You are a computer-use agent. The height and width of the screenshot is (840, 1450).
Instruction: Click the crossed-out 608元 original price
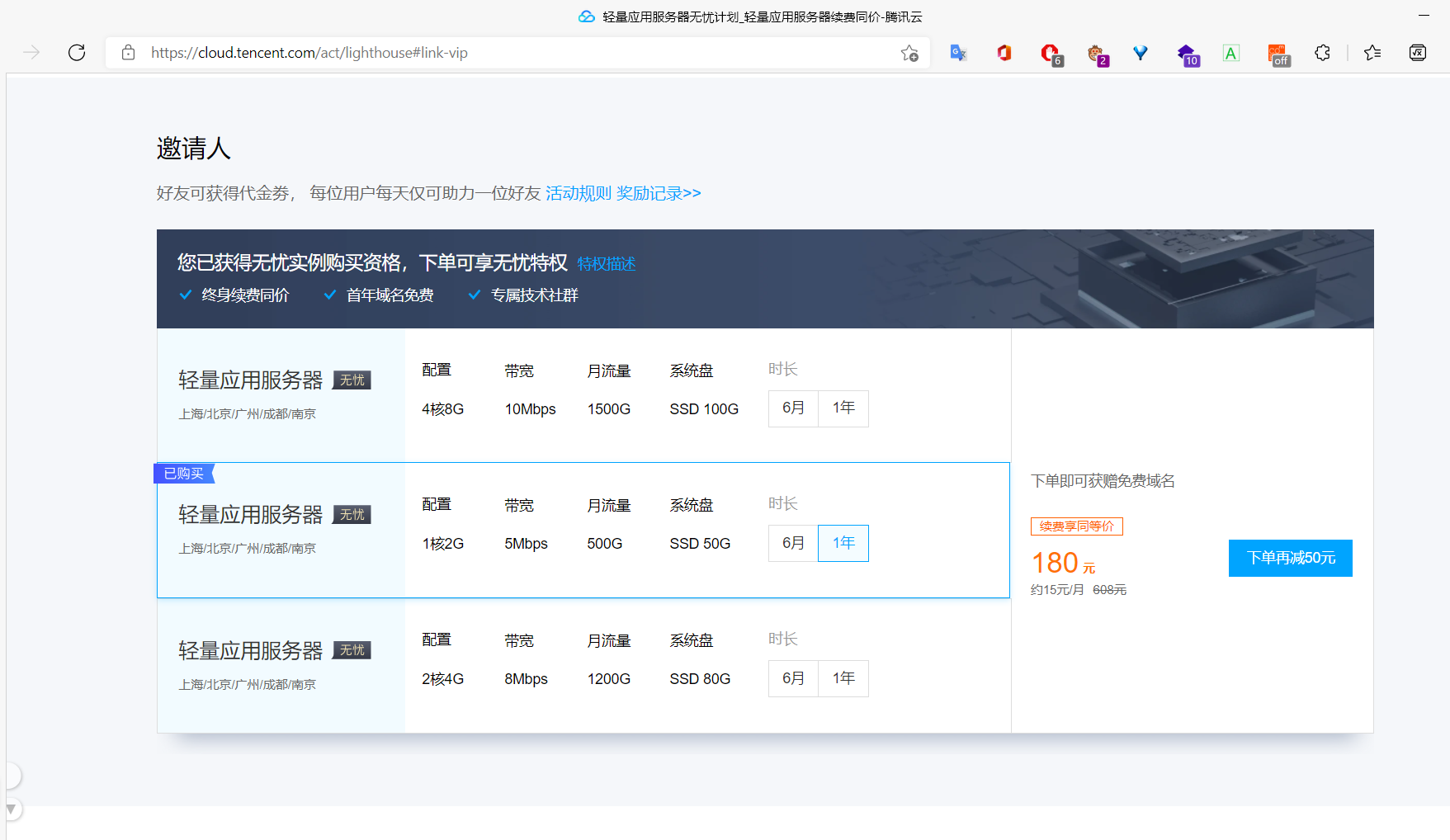(x=1110, y=590)
